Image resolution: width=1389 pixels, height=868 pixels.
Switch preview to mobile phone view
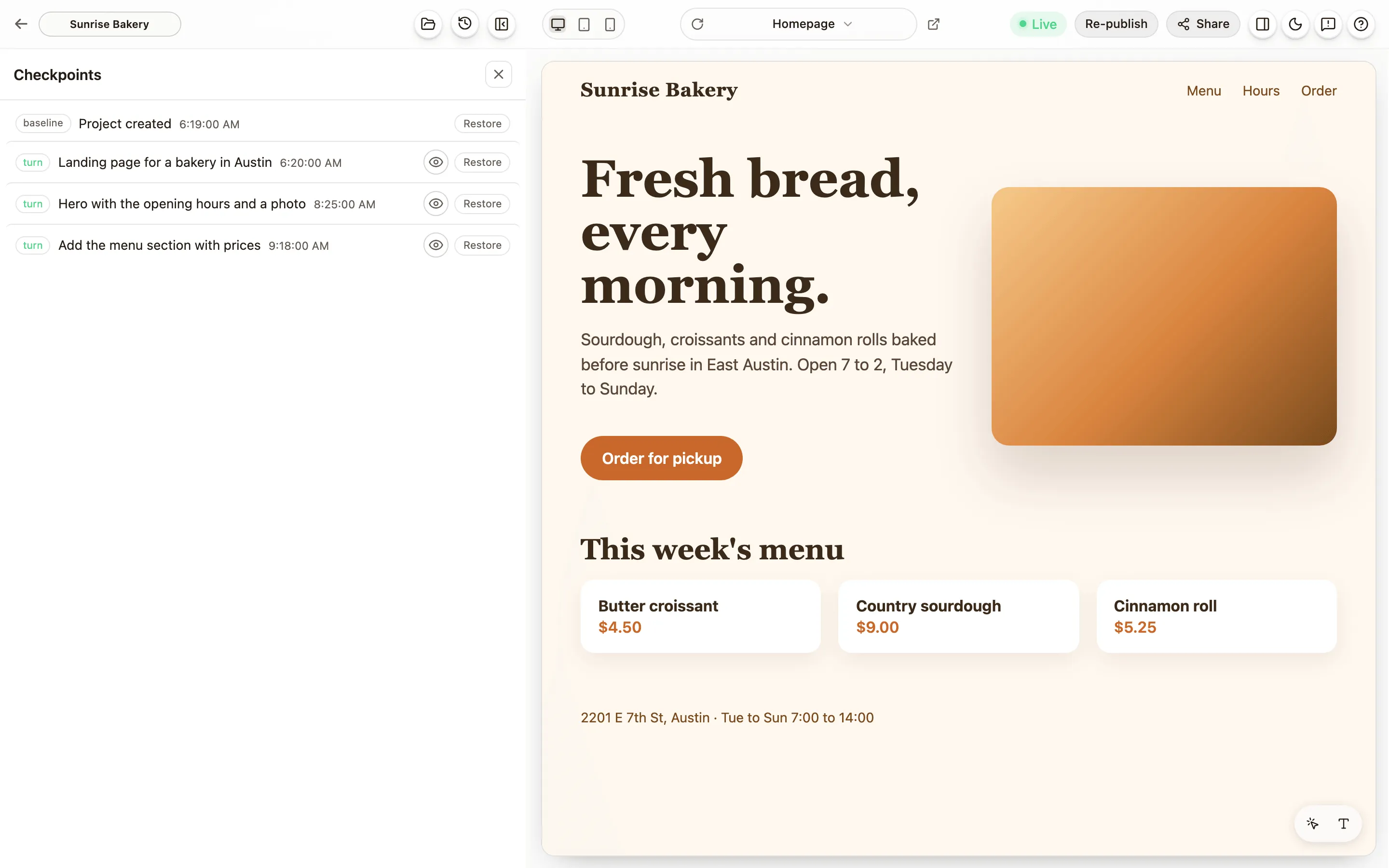[610, 24]
